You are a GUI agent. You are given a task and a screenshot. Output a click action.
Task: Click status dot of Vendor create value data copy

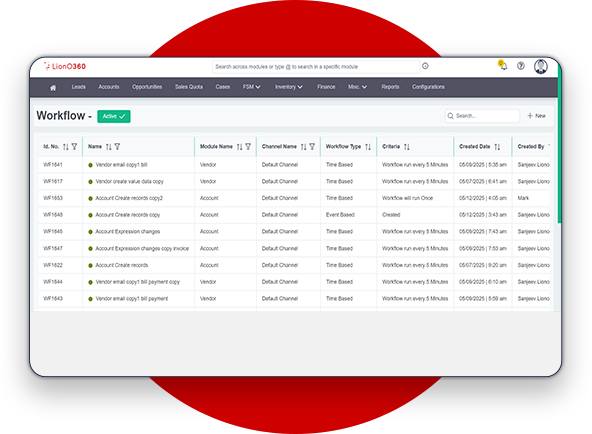tap(90, 182)
